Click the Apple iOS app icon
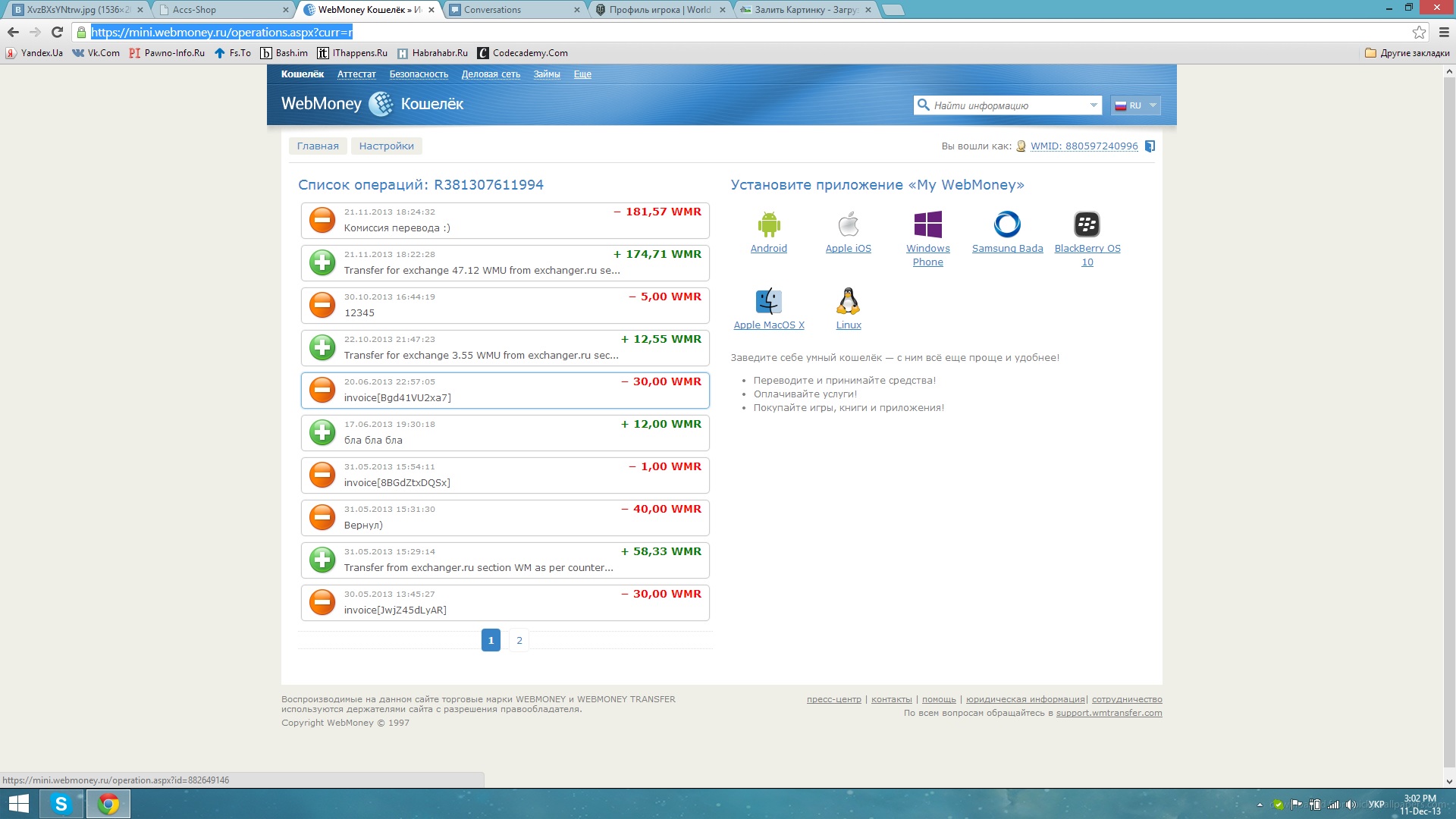Screen dimensions: 1456x819 point(848,224)
